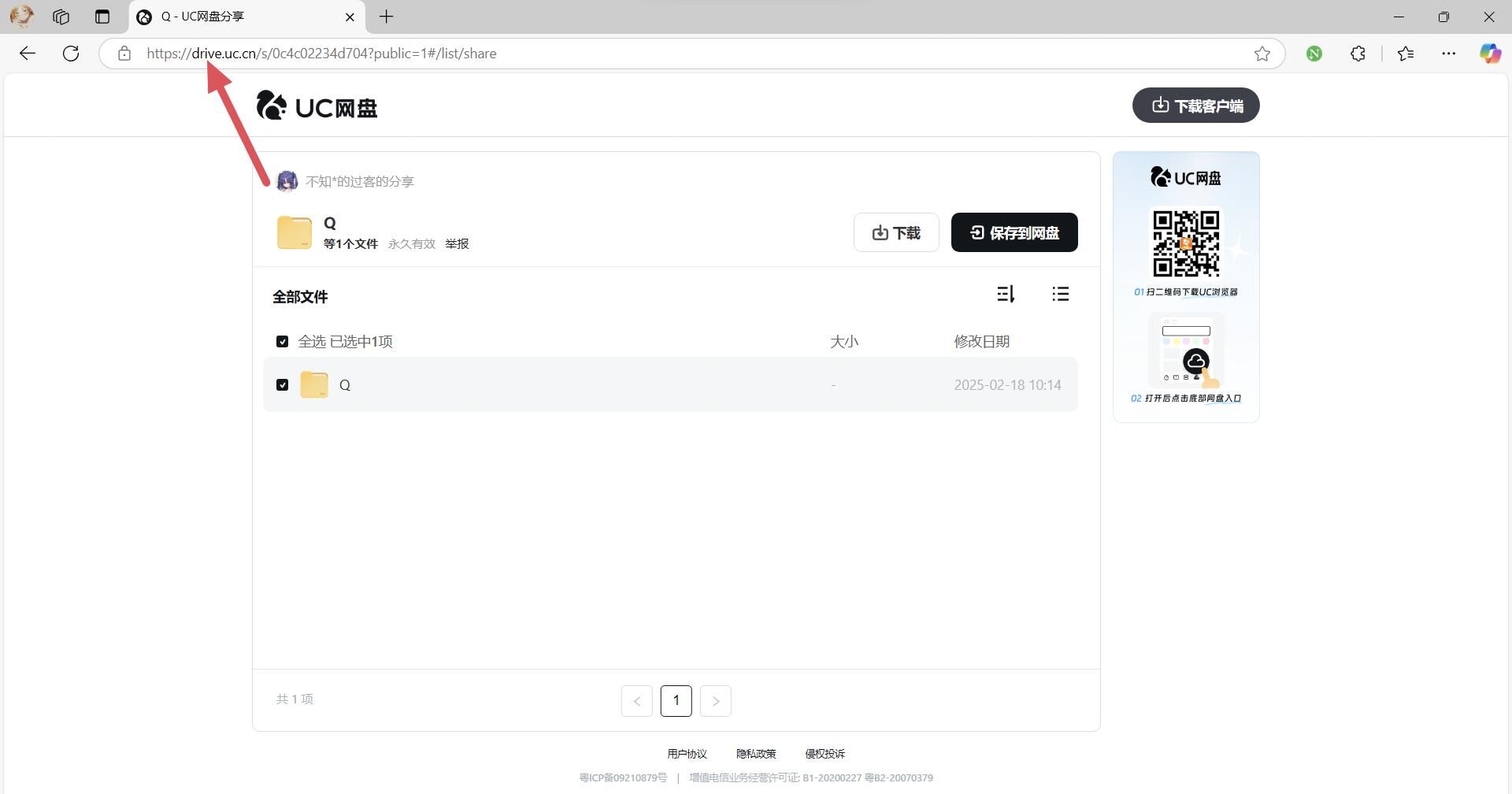Click the 举报 report link
Screen dimensions: 1512x794
457,244
